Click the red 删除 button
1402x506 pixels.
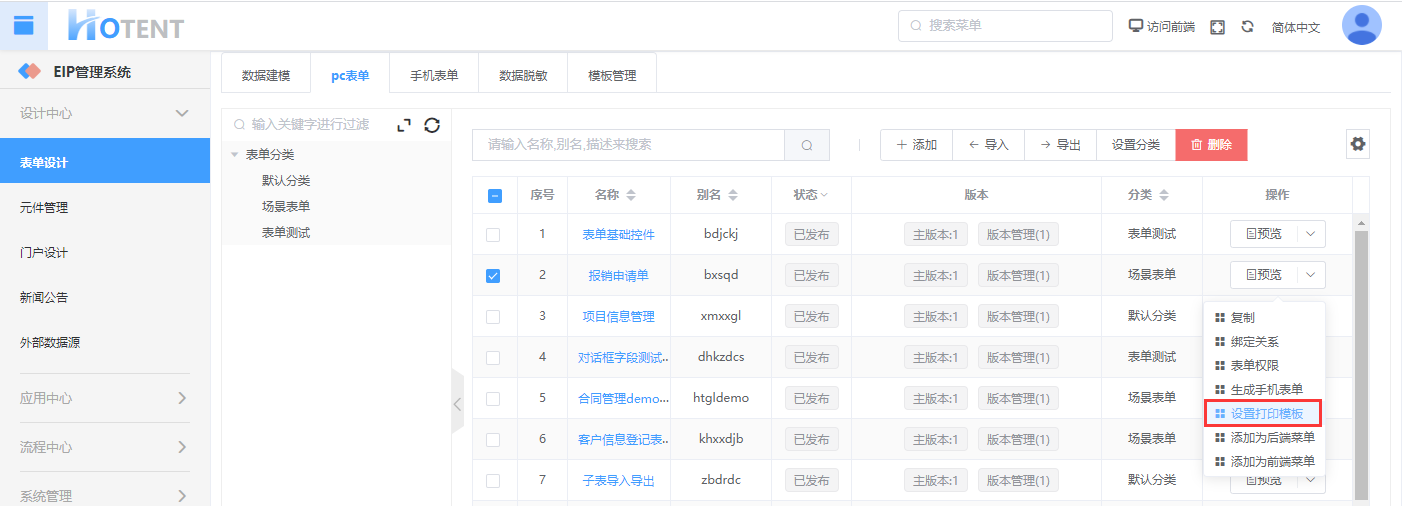pos(1211,145)
